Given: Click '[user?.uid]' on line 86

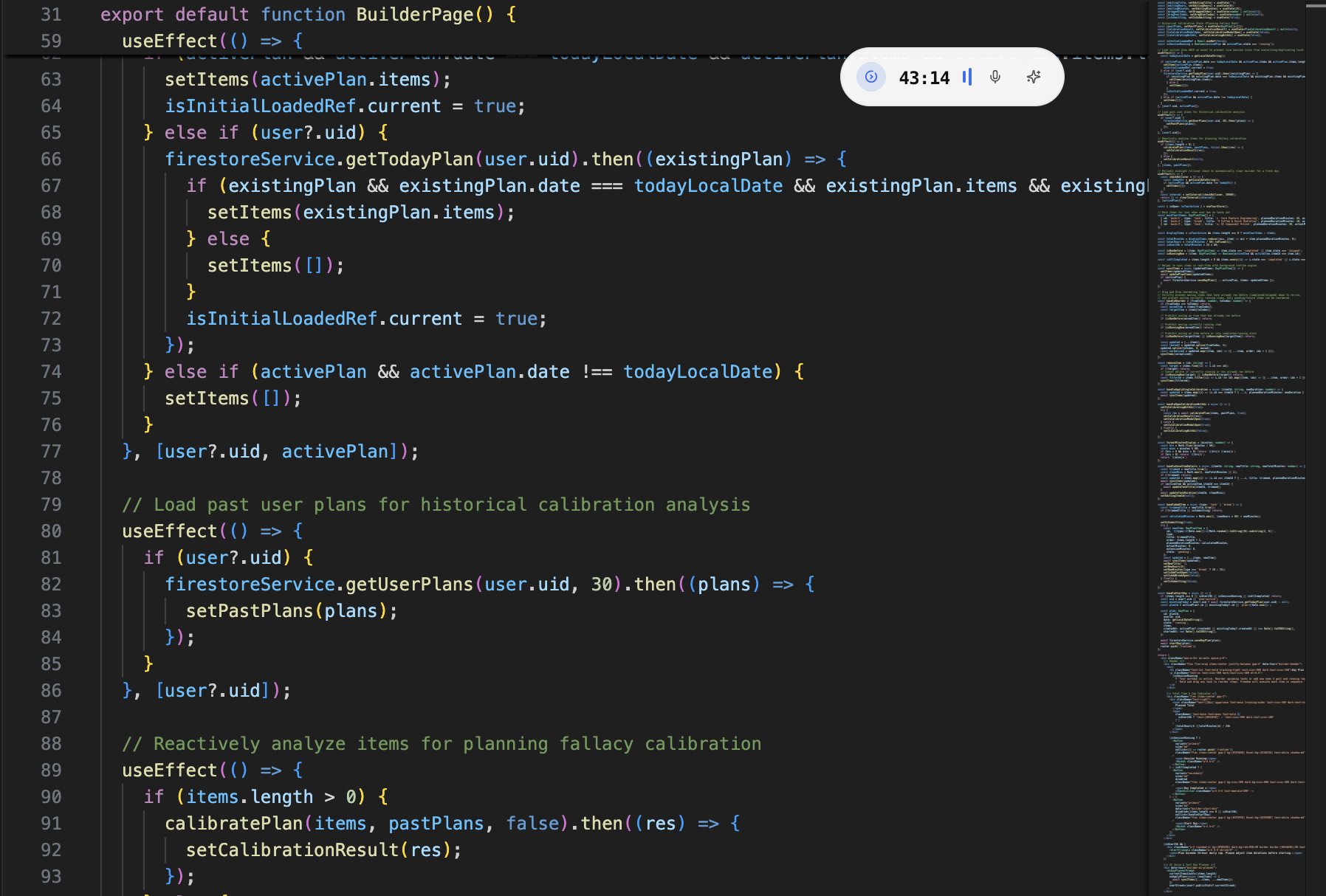Looking at the screenshot, I should pos(213,690).
